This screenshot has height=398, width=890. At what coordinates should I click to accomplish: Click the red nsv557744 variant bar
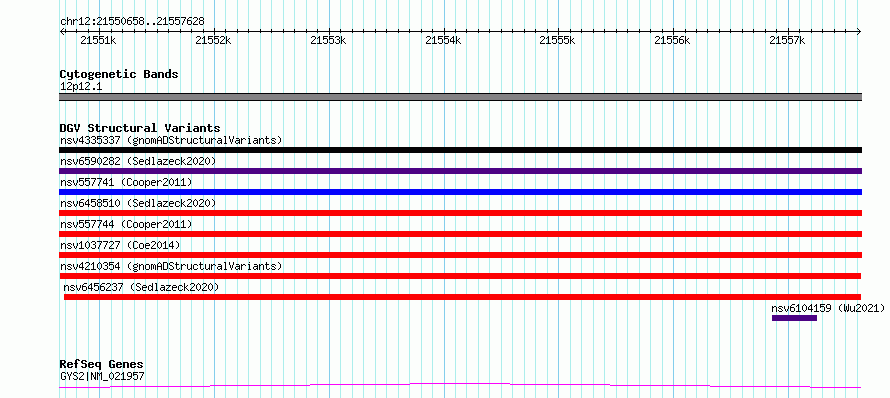460,234
